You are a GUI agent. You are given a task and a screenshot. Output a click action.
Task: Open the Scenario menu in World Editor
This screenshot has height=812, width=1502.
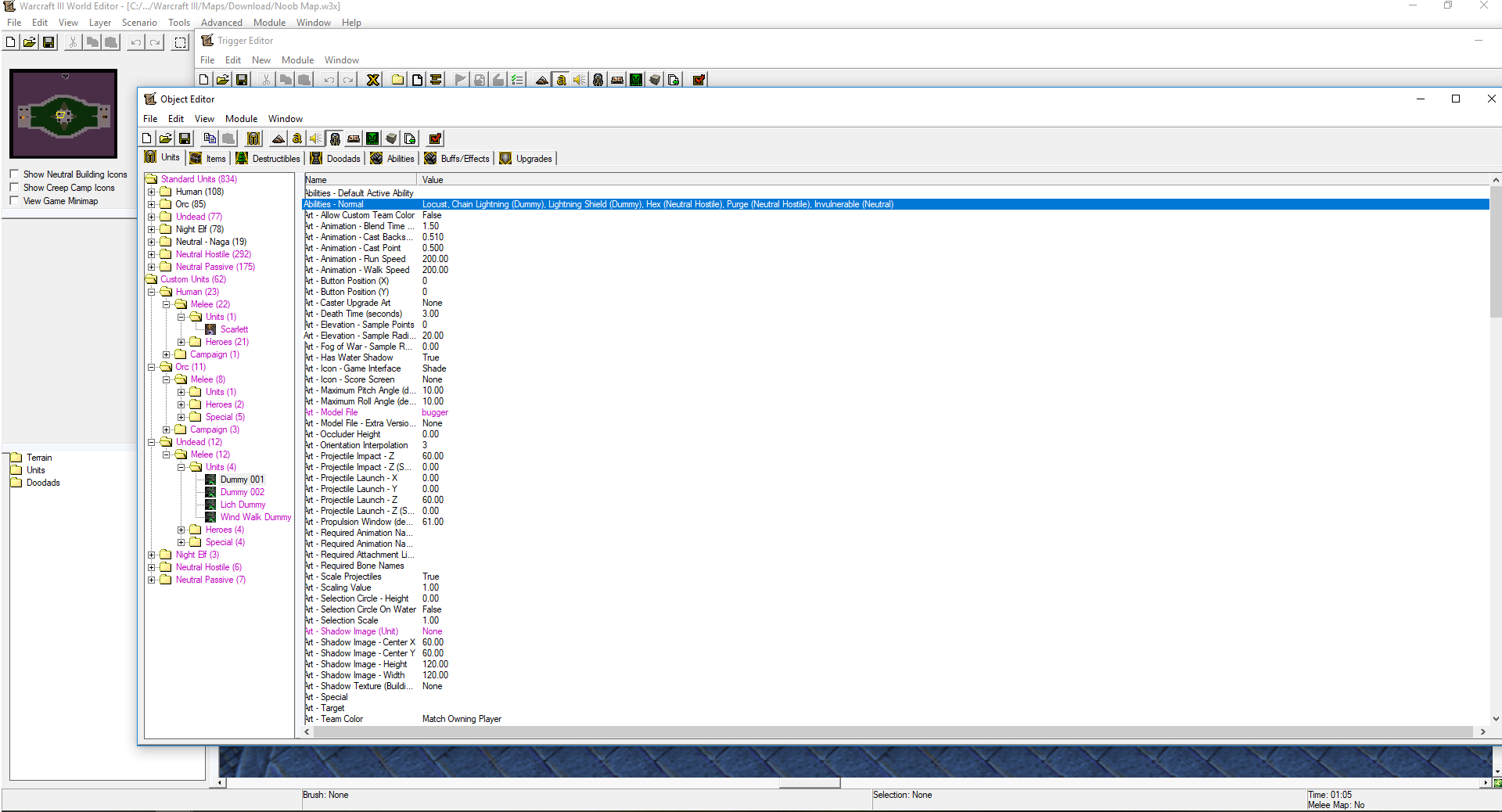[139, 23]
